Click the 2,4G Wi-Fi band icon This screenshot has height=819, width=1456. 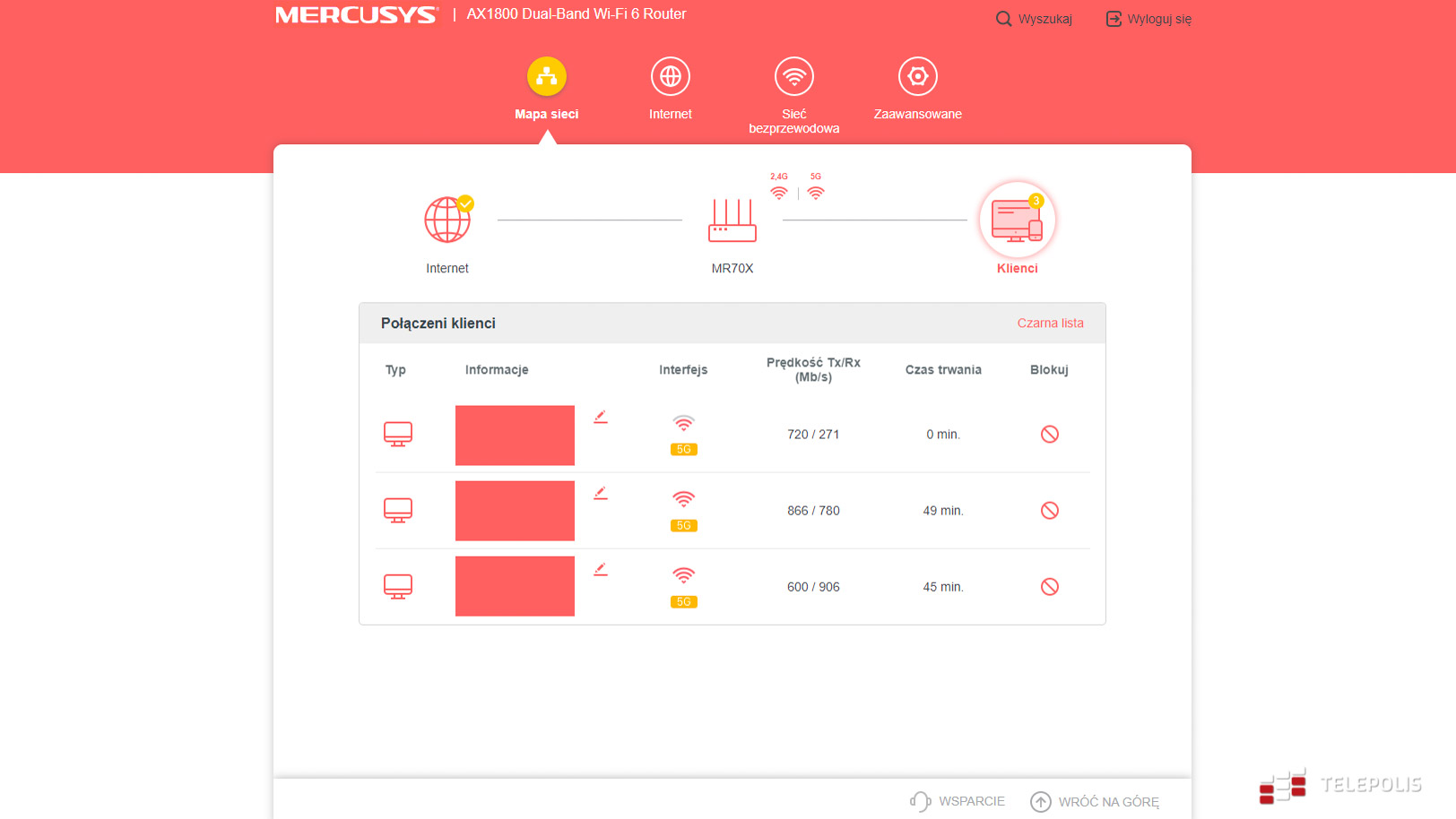[x=778, y=192]
